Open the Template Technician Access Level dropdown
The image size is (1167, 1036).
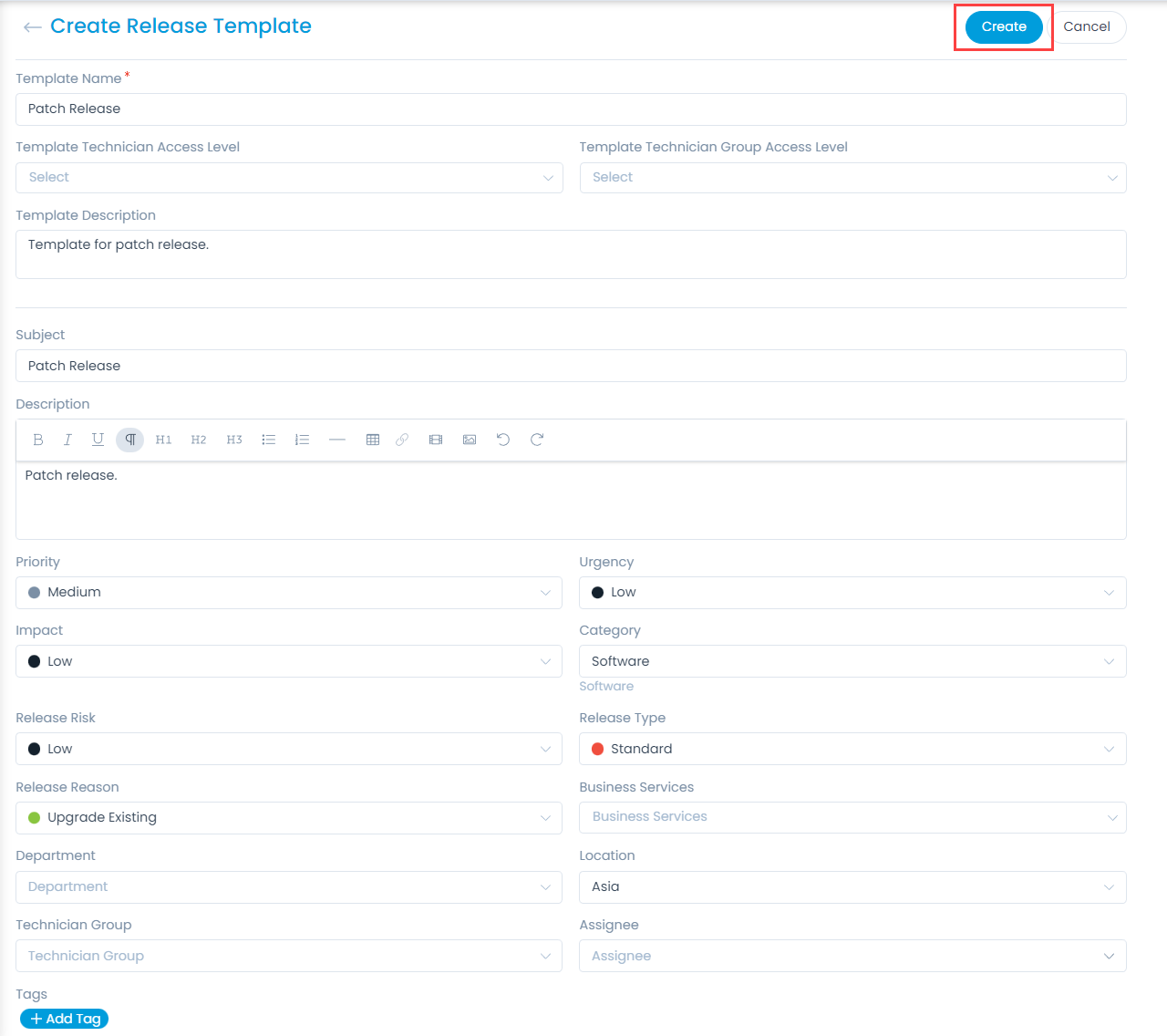point(289,178)
